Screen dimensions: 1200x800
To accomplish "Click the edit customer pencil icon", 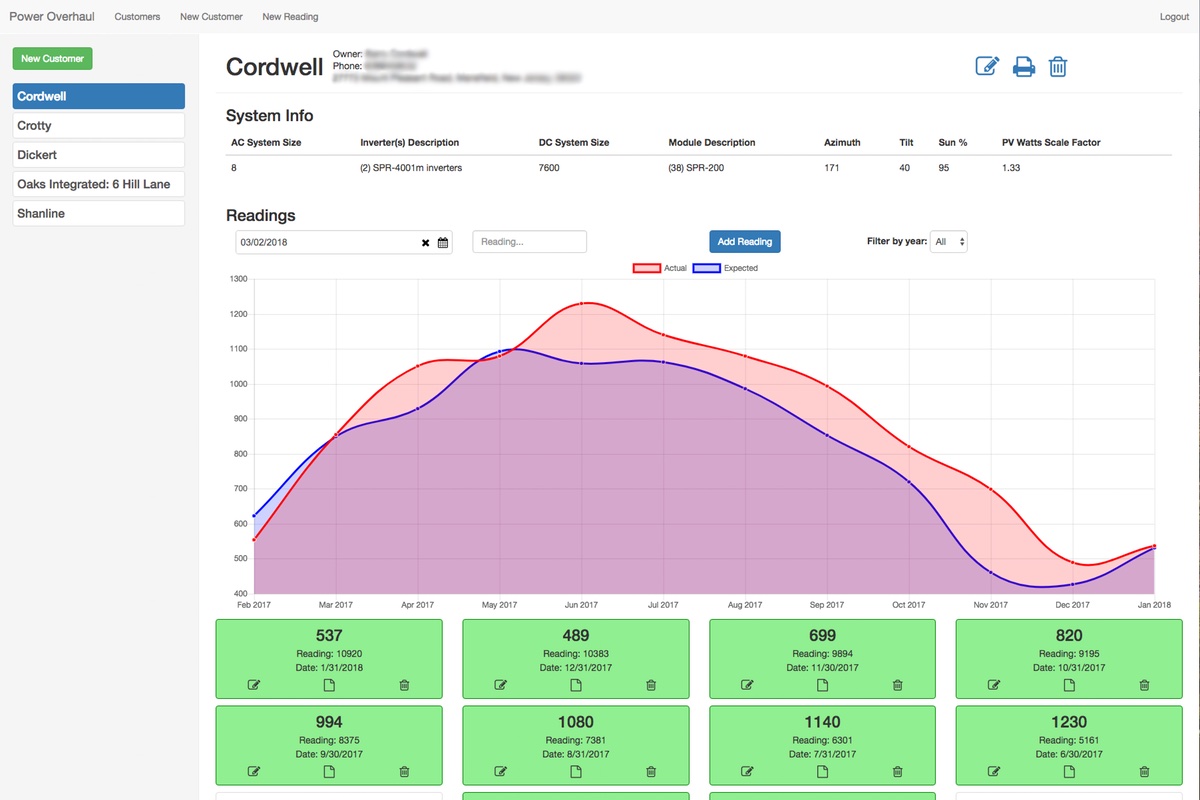I will (987, 67).
